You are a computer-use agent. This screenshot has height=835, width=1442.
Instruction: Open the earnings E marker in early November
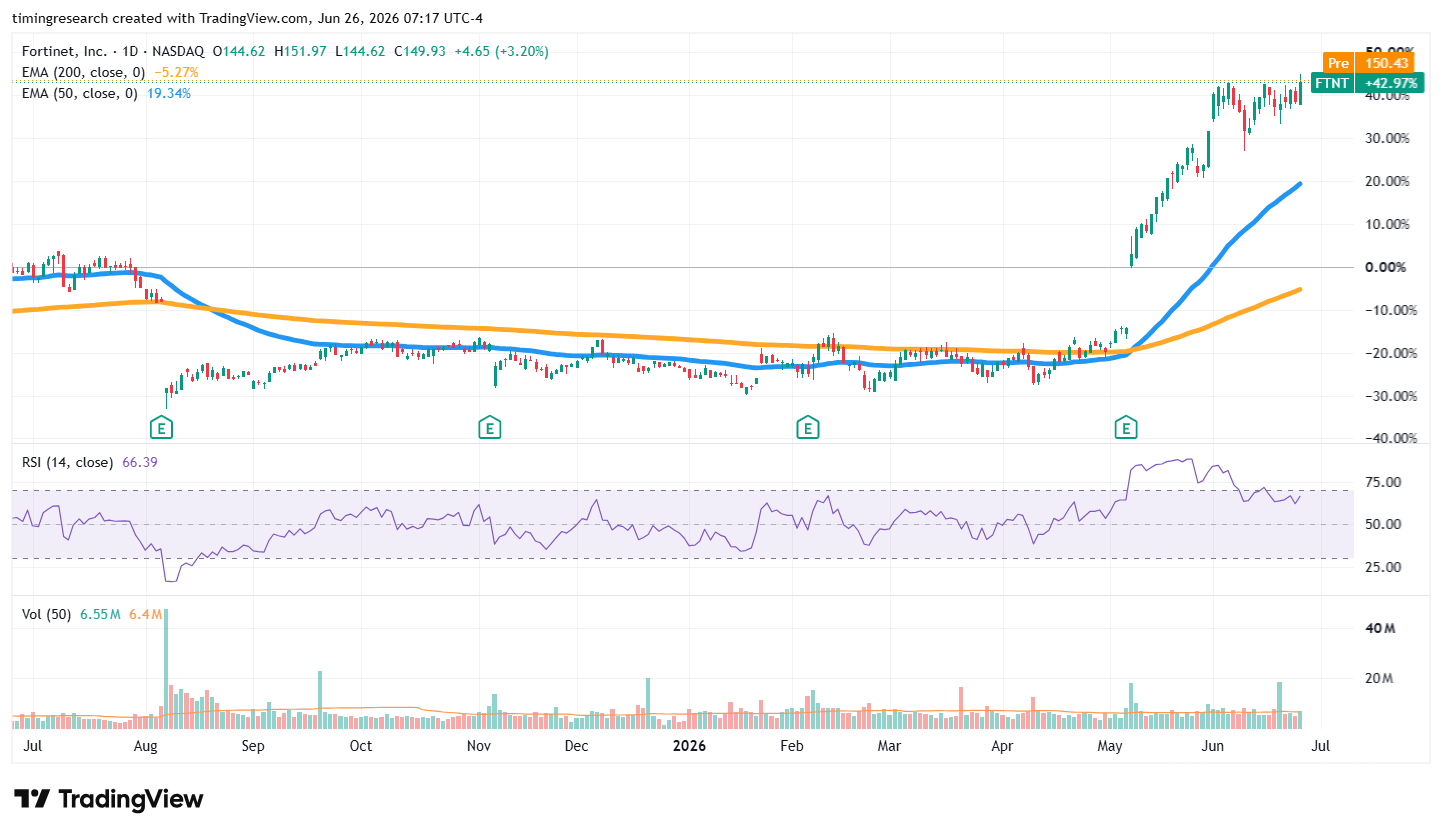(x=489, y=429)
